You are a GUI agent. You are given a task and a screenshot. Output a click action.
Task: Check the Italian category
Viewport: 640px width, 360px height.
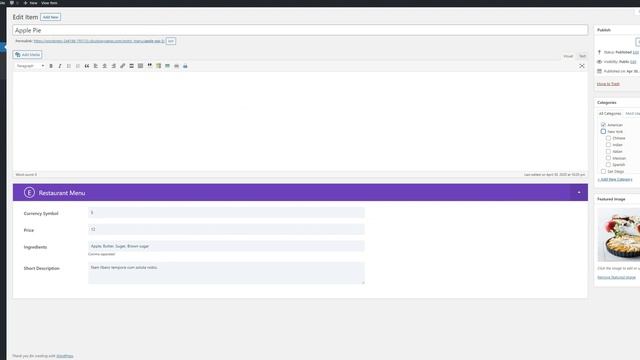coord(608,151)
